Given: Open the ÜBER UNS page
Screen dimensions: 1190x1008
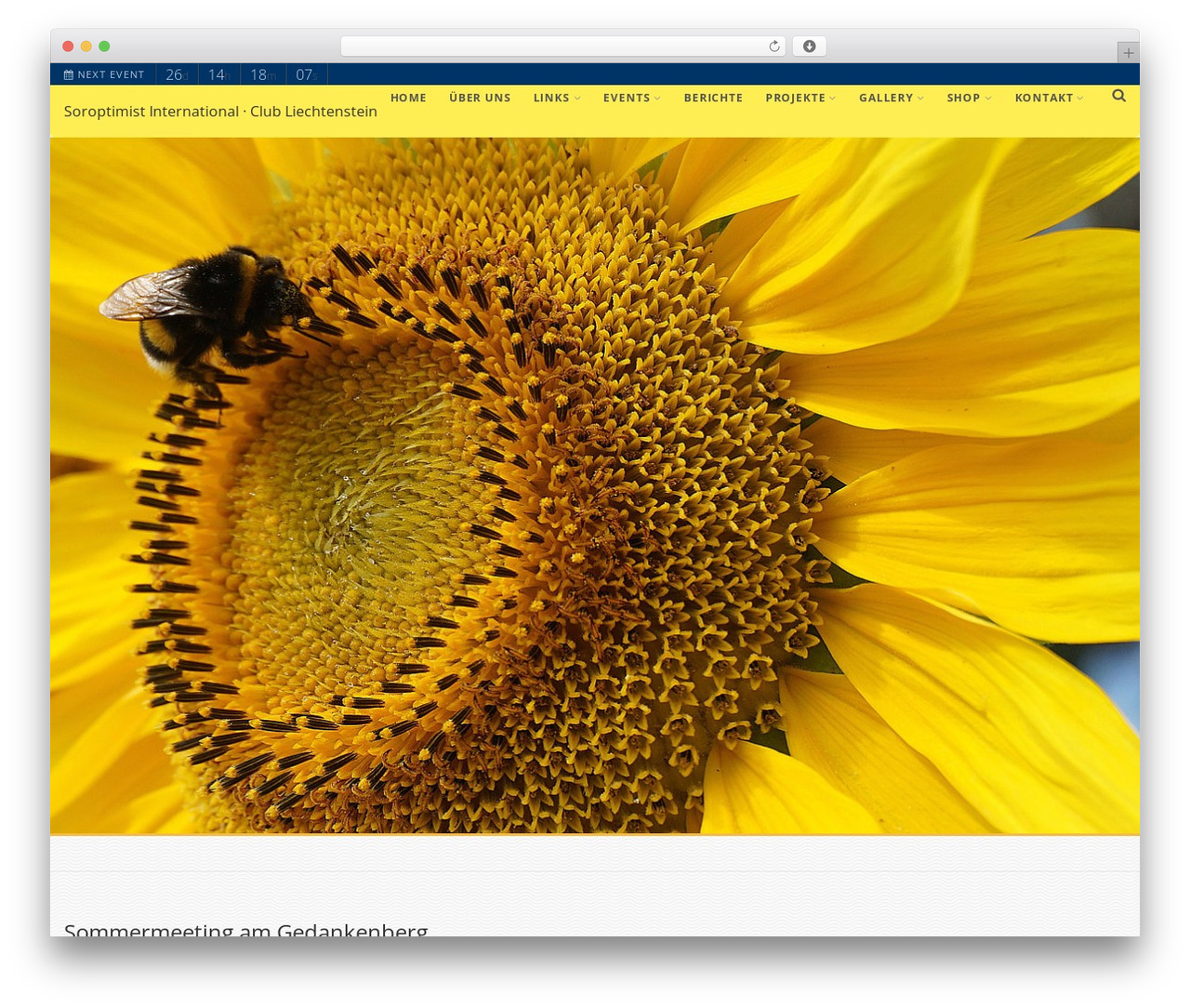Looking at the screenshot, I should [480, 98].
